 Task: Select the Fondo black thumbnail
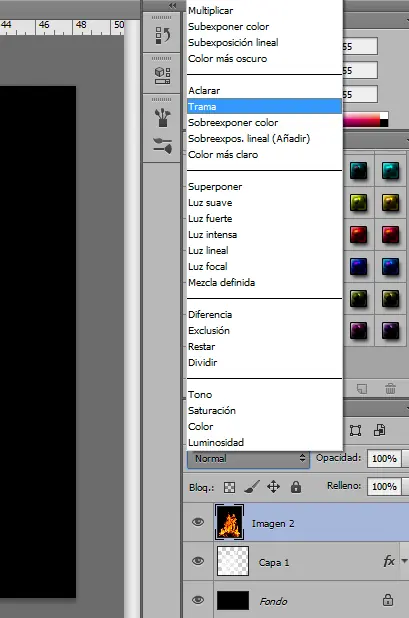coord(233,600)
